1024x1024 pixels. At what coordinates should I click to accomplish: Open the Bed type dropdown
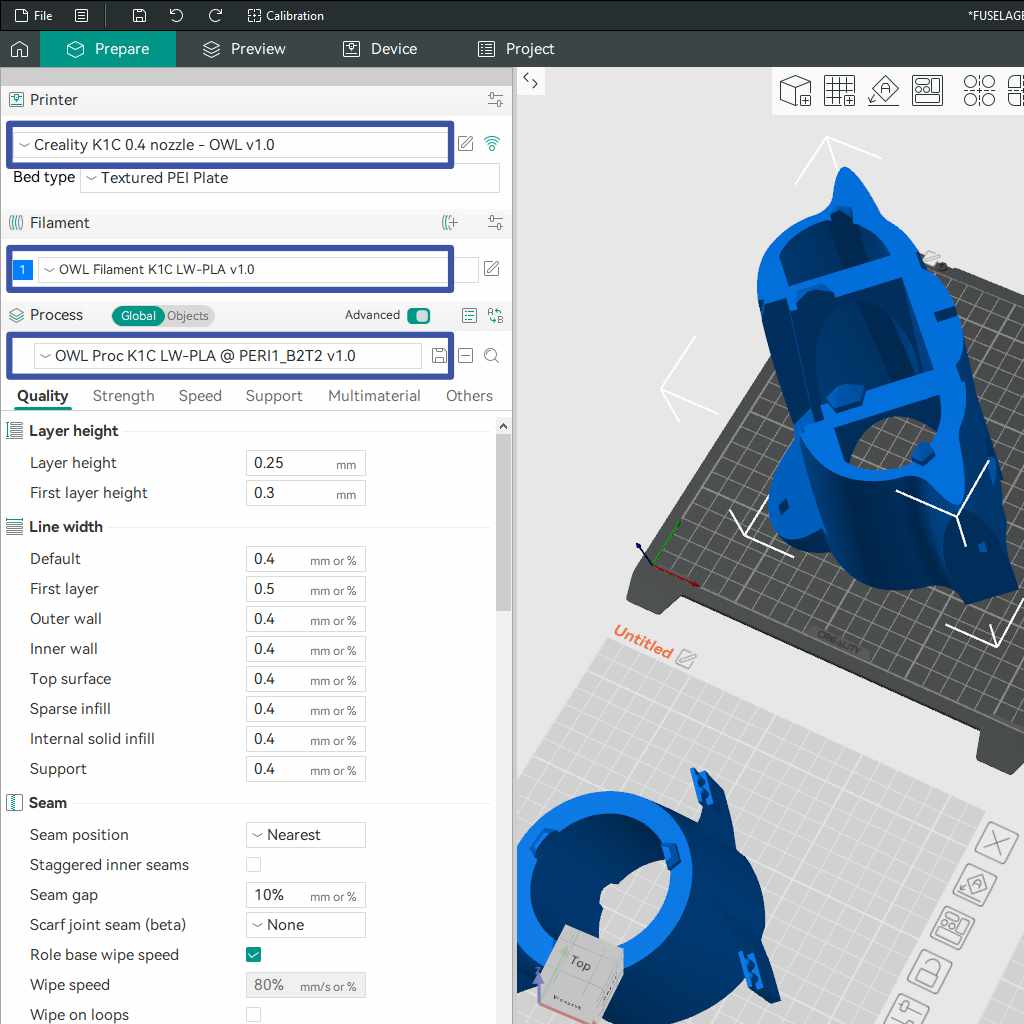point(289,178)
